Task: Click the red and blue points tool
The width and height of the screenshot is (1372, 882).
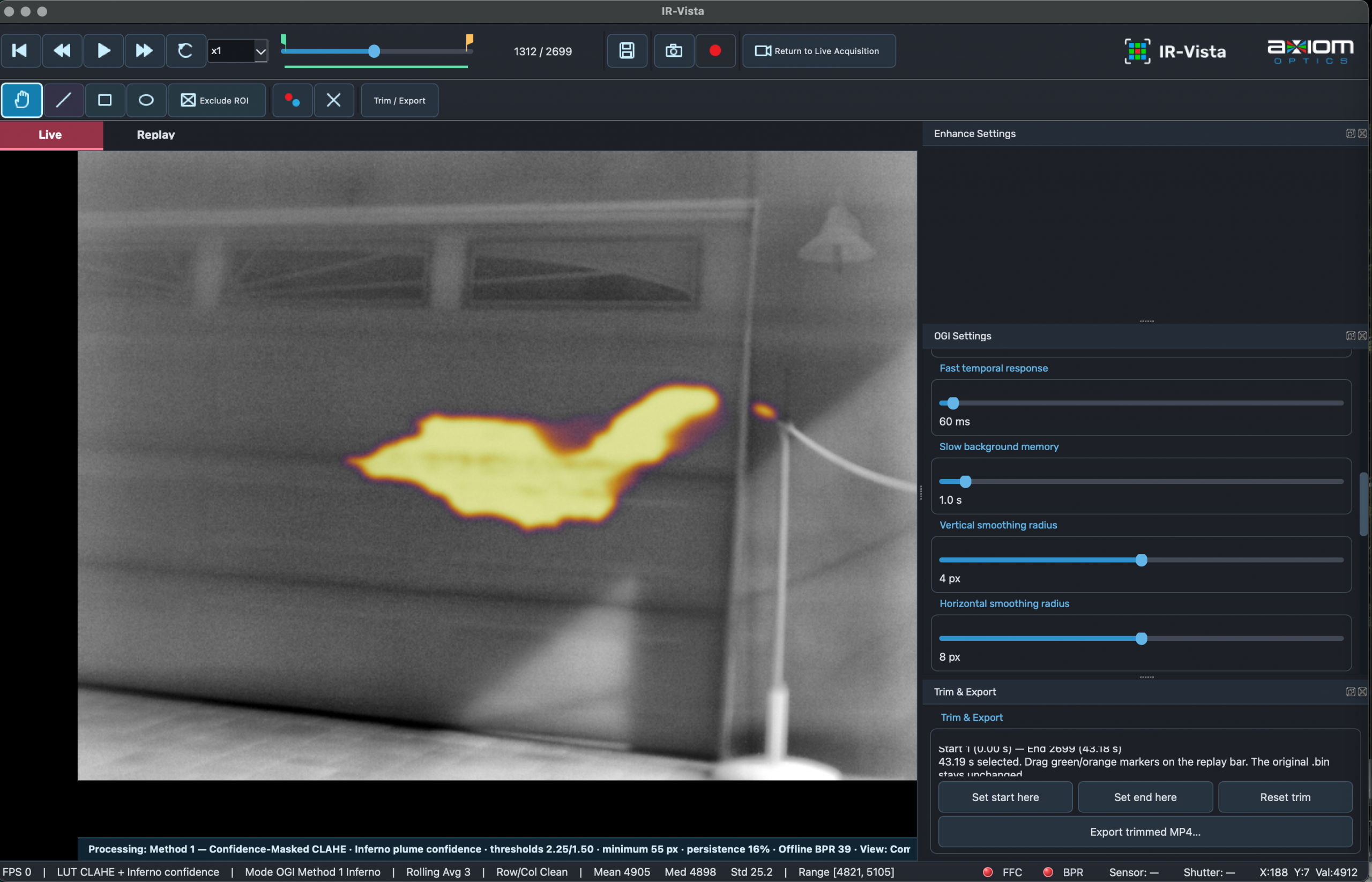Action: 293,100
